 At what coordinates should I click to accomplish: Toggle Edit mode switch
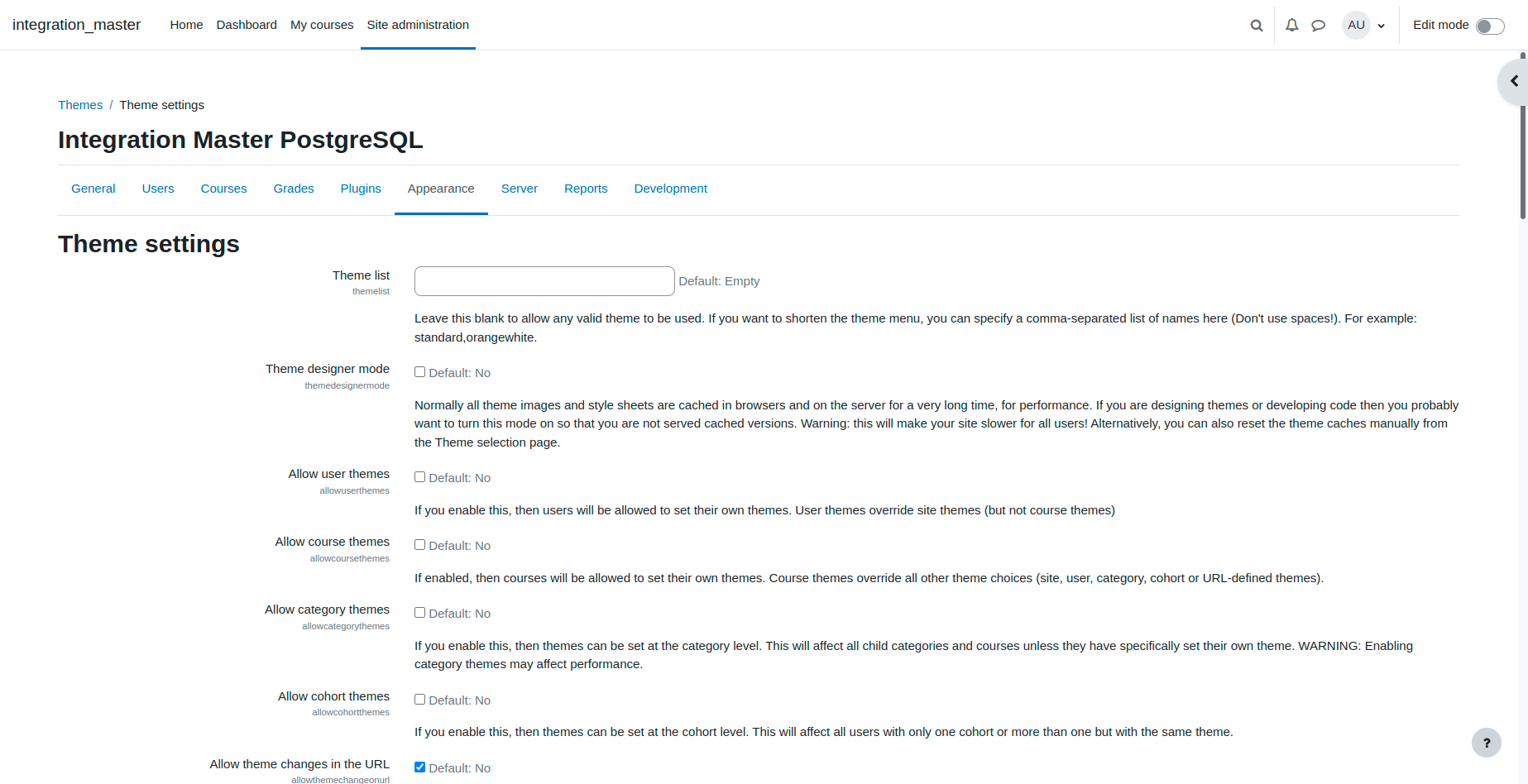click(1490, 26)
